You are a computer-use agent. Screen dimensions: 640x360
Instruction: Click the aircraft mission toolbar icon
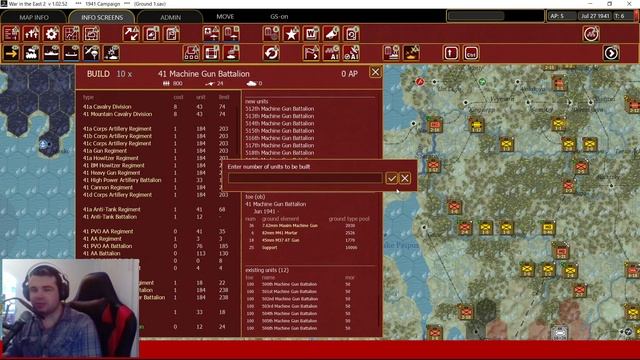pyautogui.click(x=411, y=53)
